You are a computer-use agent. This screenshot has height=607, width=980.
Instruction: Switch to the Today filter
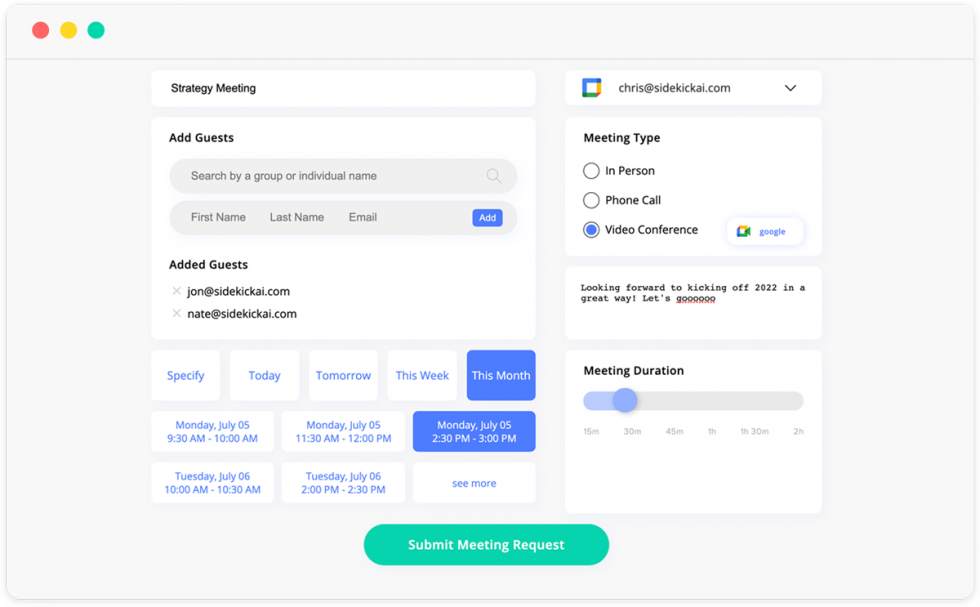(264, 375)
